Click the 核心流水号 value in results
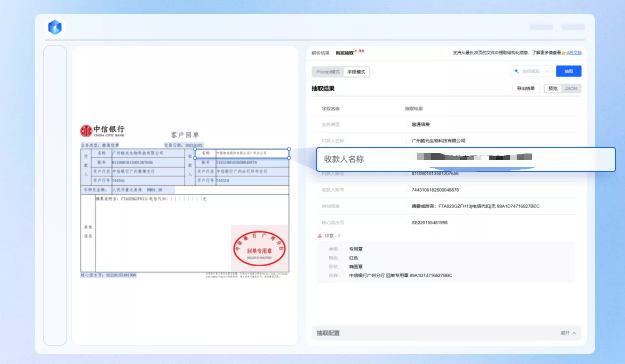 tap(429, 222)
